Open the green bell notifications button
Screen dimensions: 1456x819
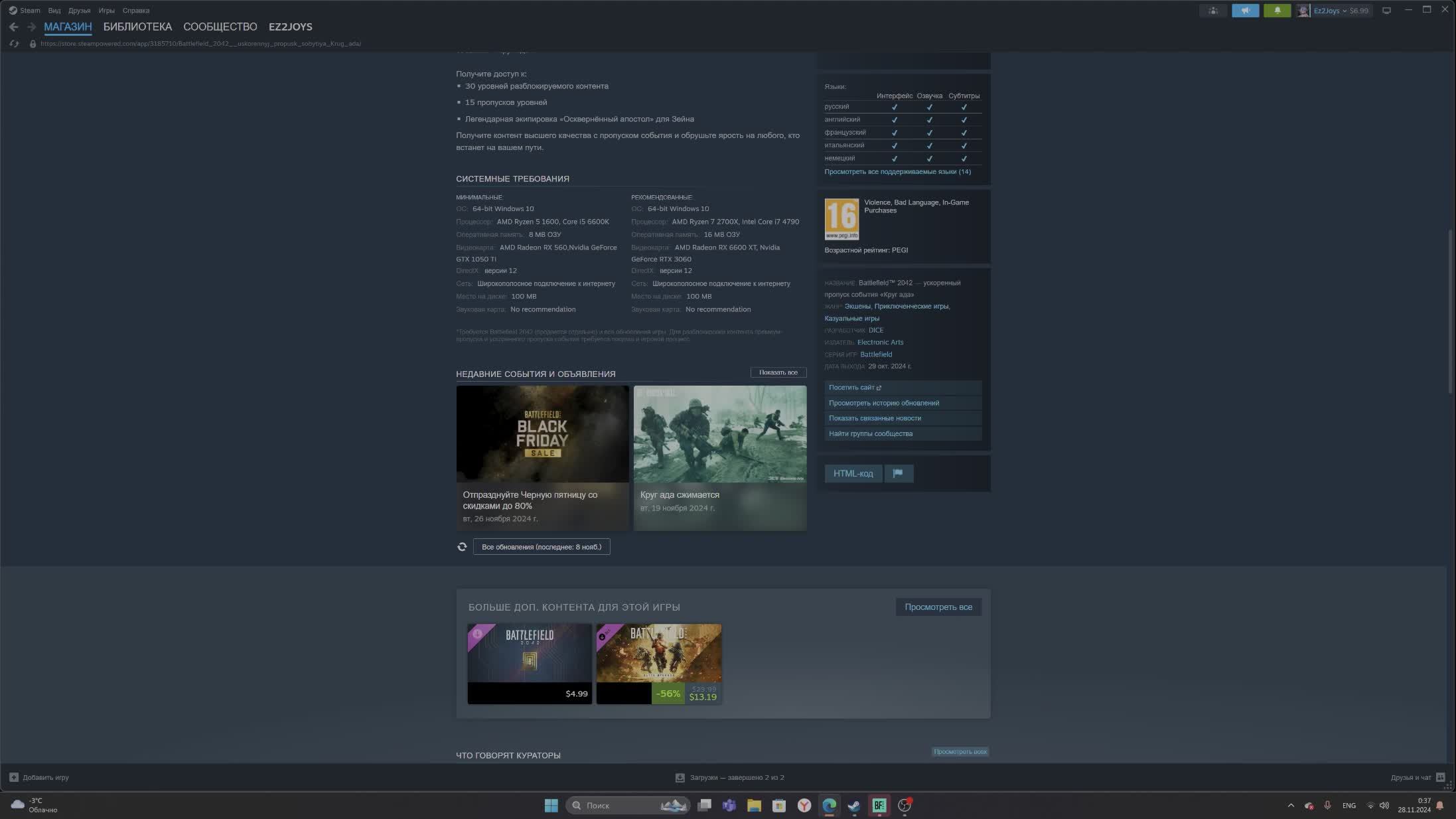pyautogui.click(x=1277, y=11)
